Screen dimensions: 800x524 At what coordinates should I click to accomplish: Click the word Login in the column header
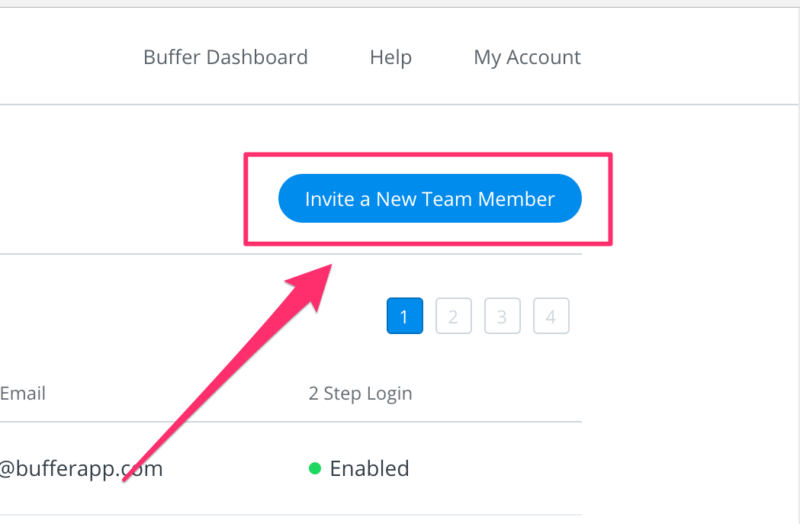tap(389, 393)
